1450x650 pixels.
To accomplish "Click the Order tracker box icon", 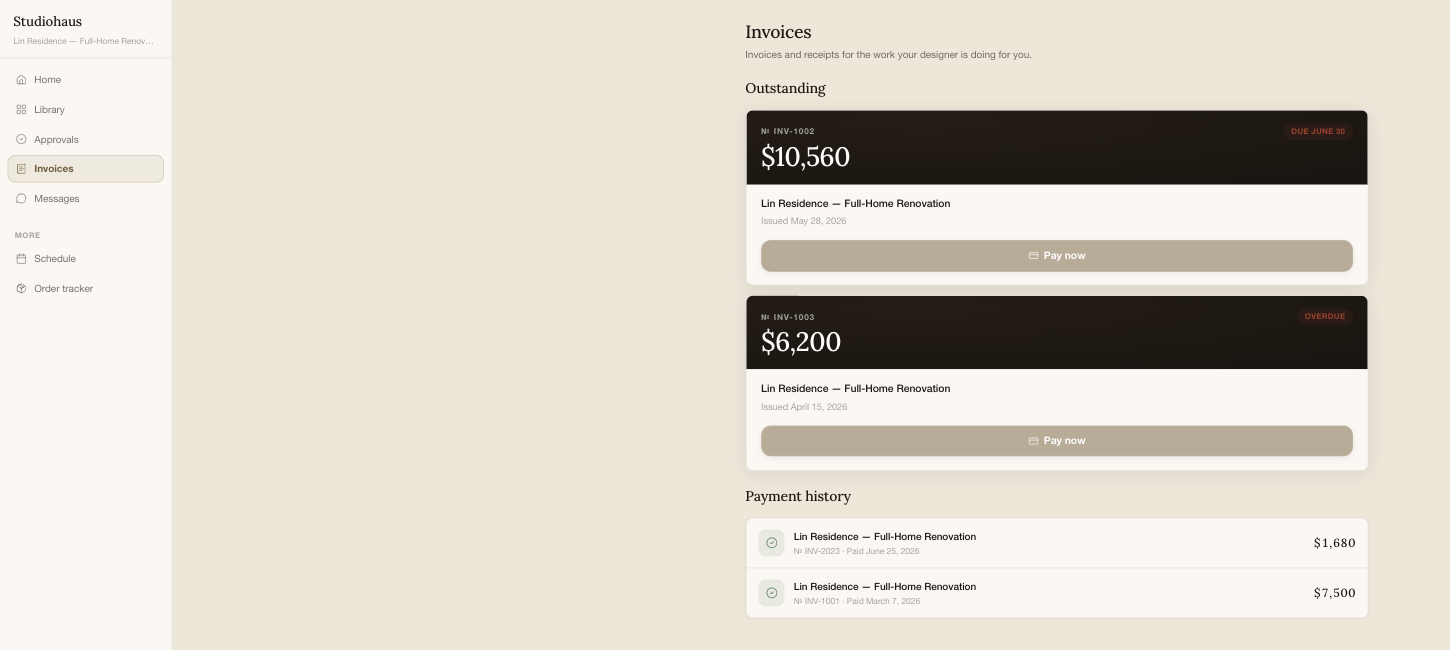I will (21, 289).
